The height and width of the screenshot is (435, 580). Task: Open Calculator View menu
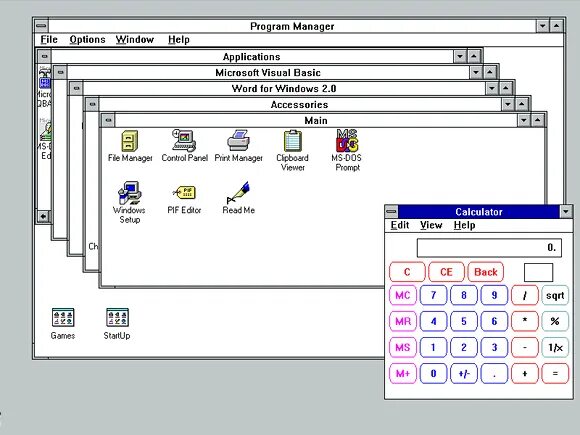click(431, 225)
